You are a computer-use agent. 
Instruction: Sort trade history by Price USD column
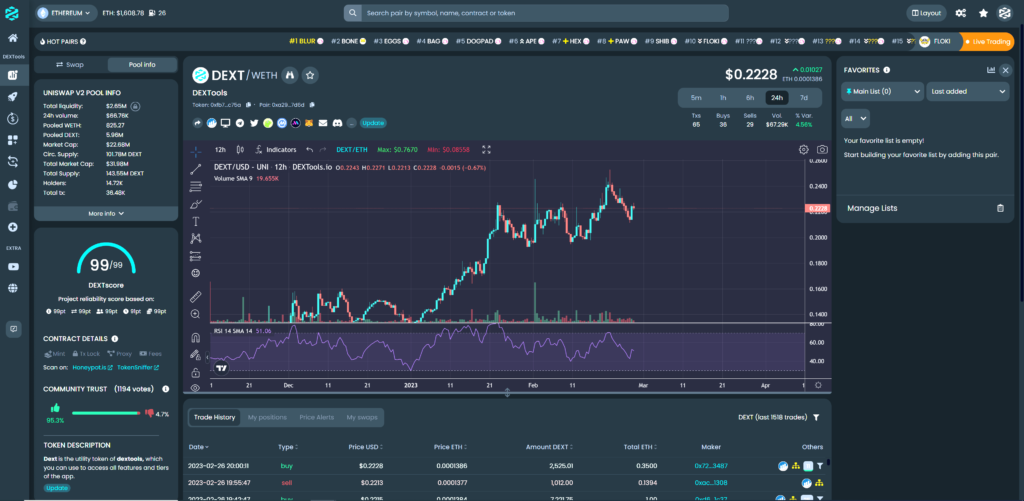click(x=366, y=447)
